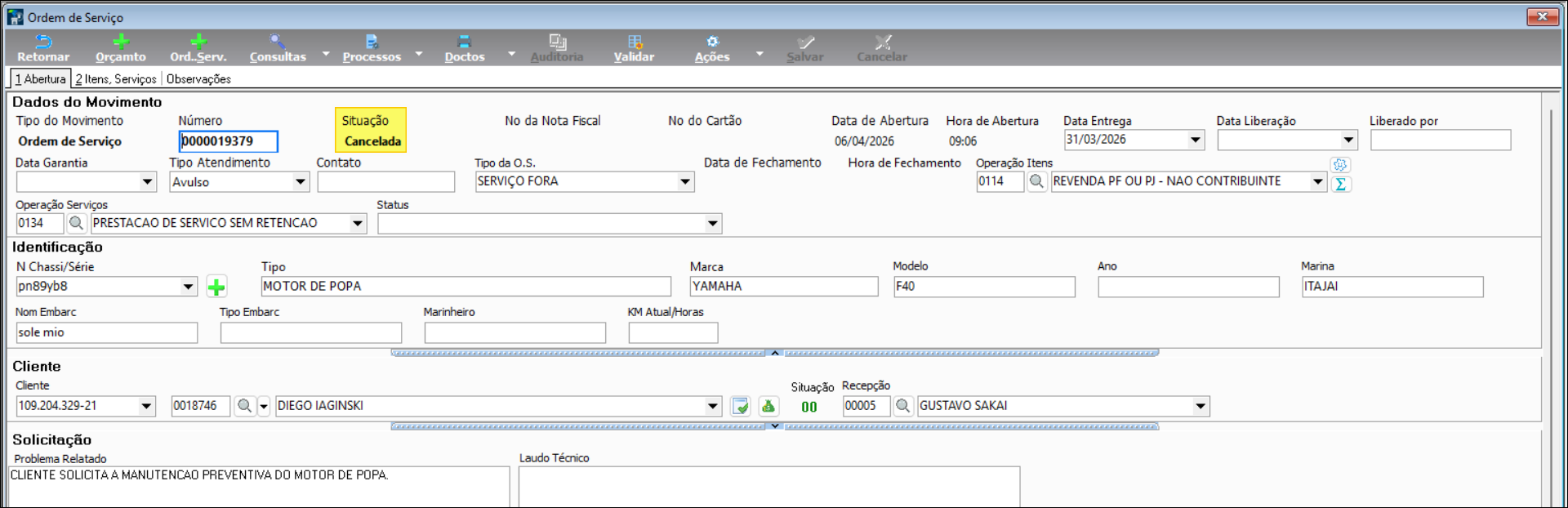Open the small arrow beside client search
The width and height of the screenshot is (1568, 508).
pos(264,406)
